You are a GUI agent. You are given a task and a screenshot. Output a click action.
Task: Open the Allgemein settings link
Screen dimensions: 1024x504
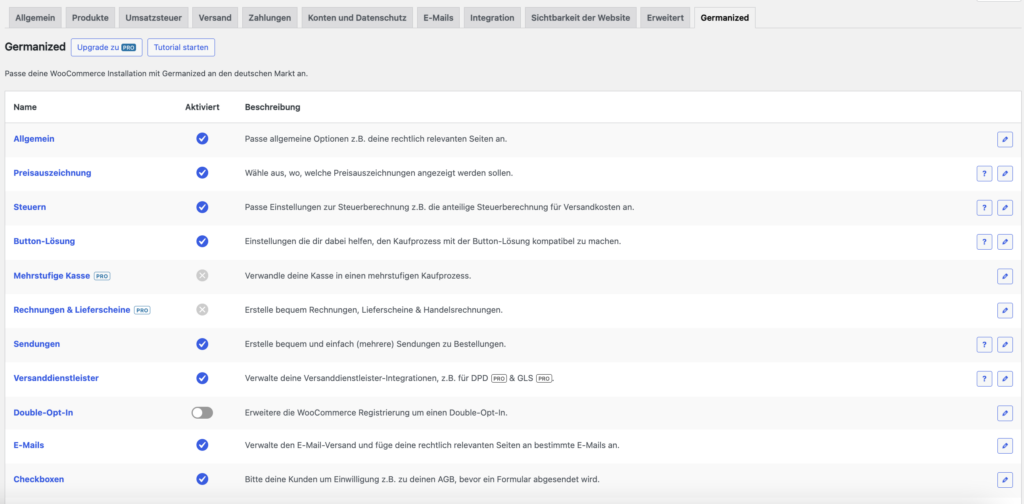[32, 138]
